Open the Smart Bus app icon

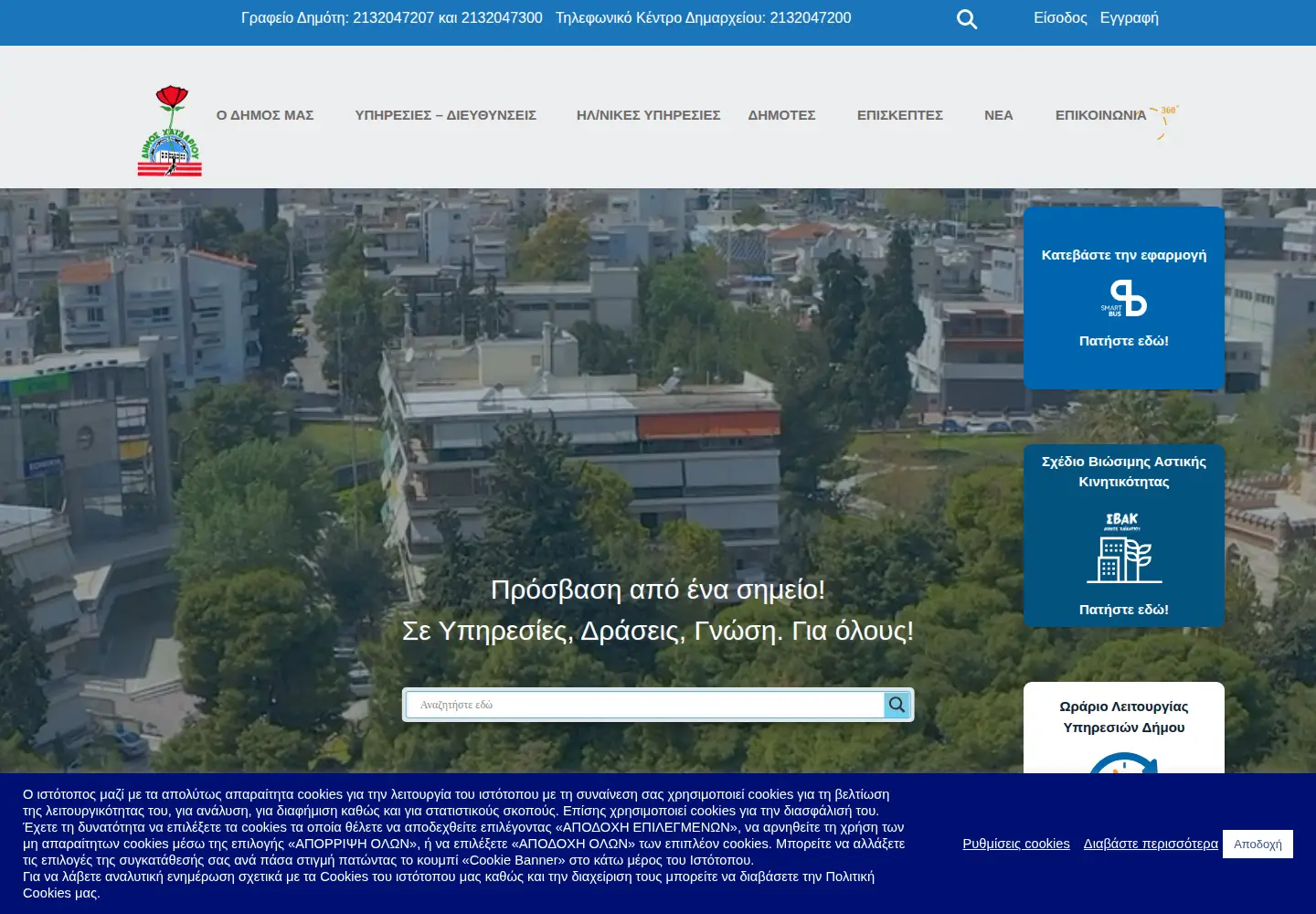(1124, 298)
